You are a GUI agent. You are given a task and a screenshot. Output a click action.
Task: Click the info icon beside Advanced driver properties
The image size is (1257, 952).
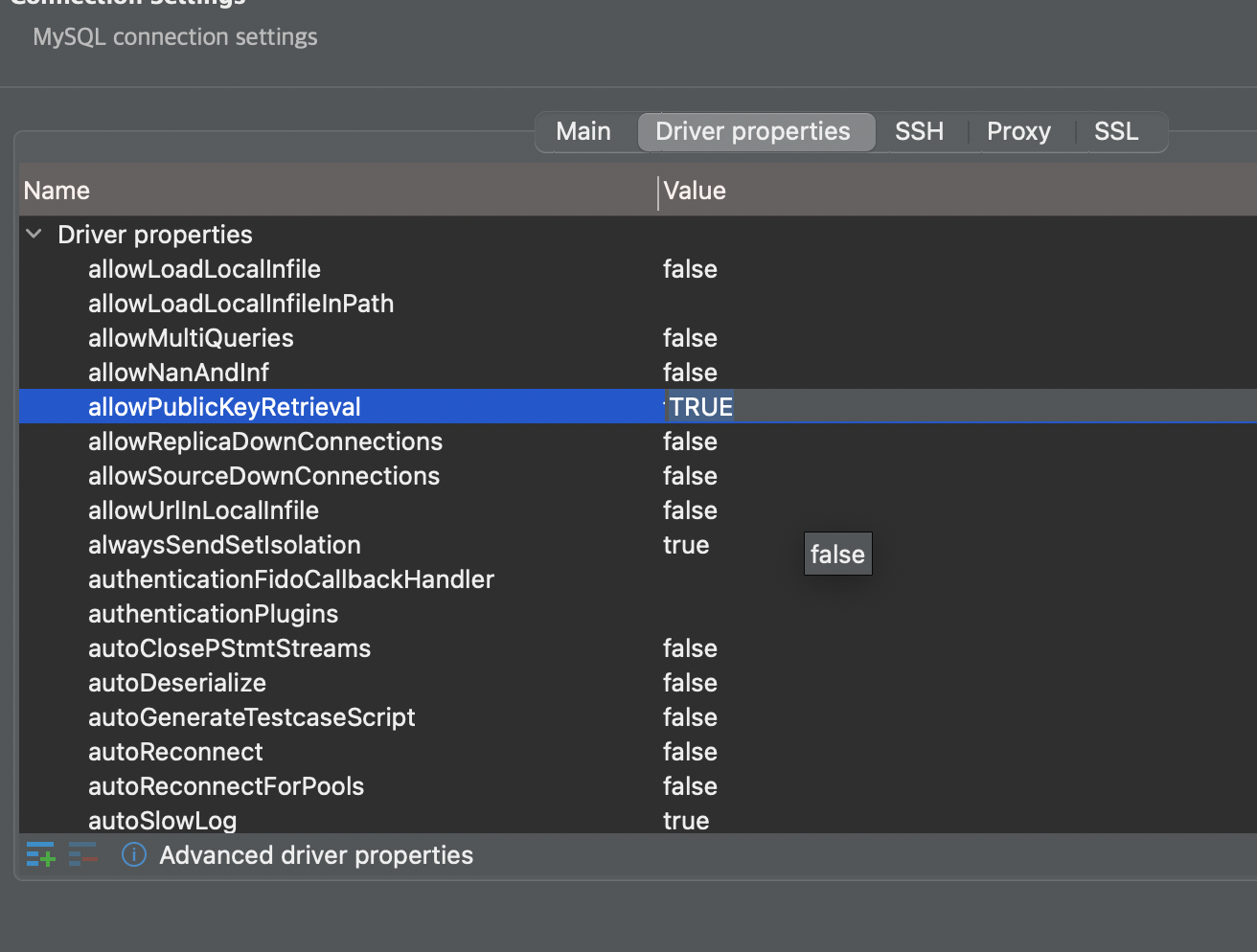[134, 854]
